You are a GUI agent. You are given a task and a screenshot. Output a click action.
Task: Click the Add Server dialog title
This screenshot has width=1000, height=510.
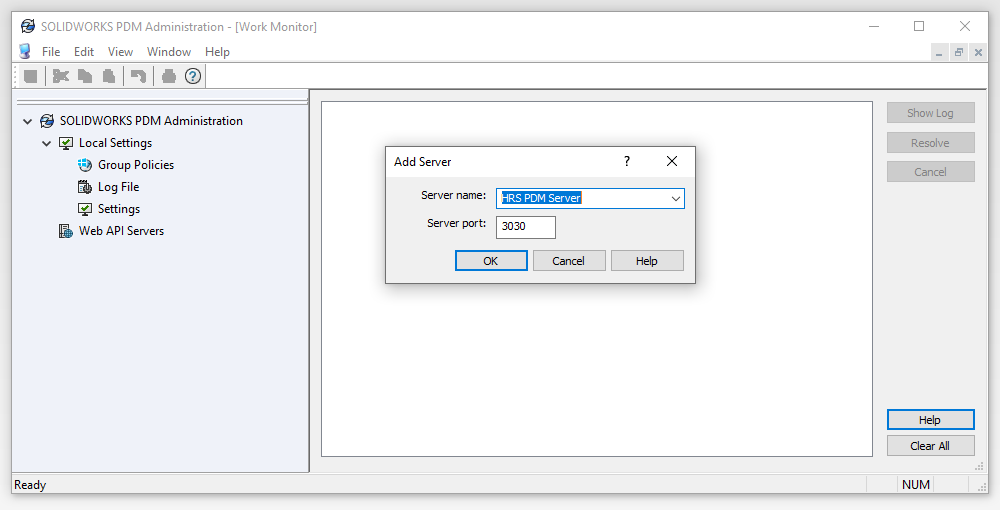pyautogui.click(x=422, y=162)
